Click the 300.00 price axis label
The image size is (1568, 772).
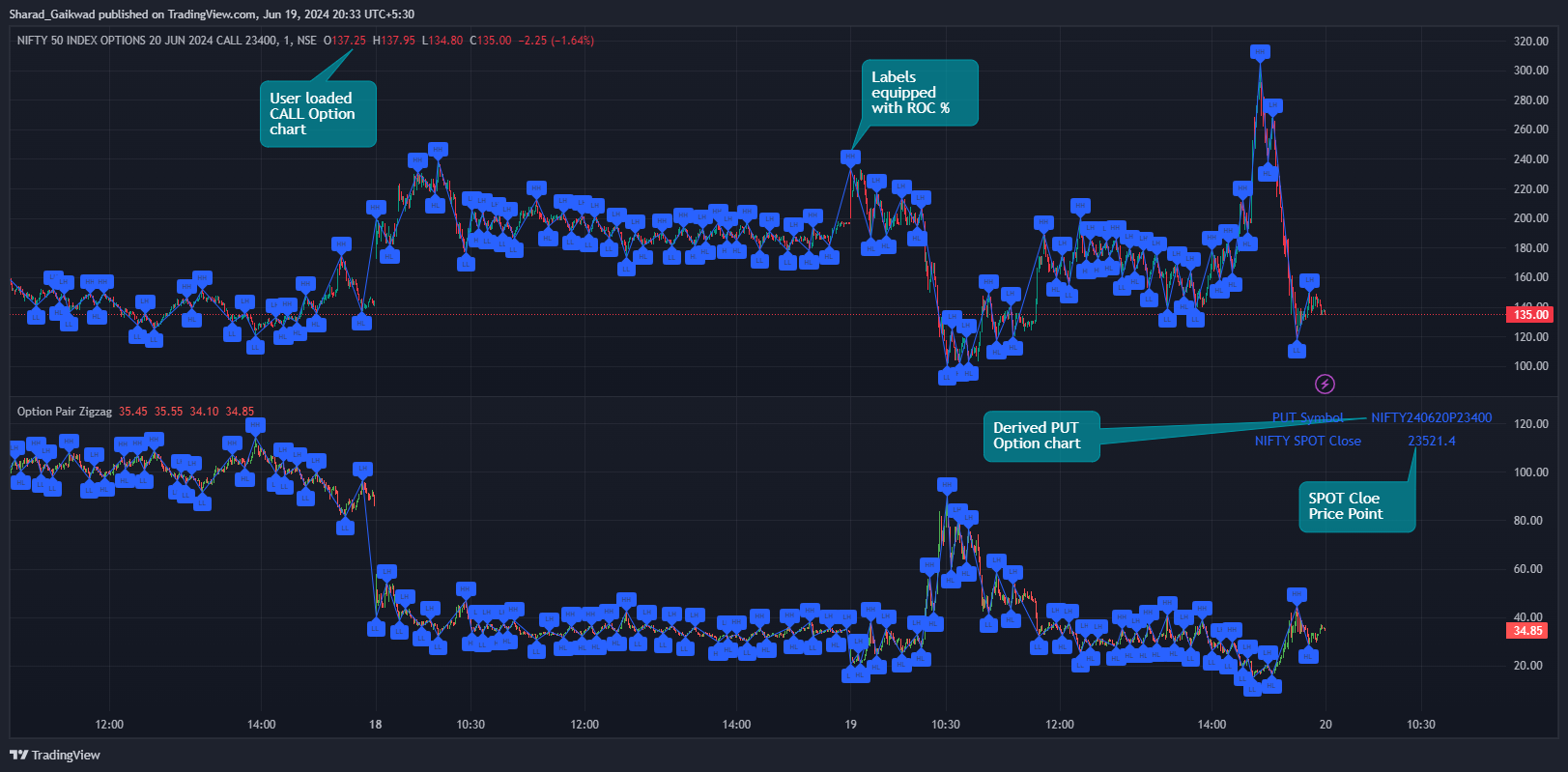pyautogui.click(x=1530, y=71)
